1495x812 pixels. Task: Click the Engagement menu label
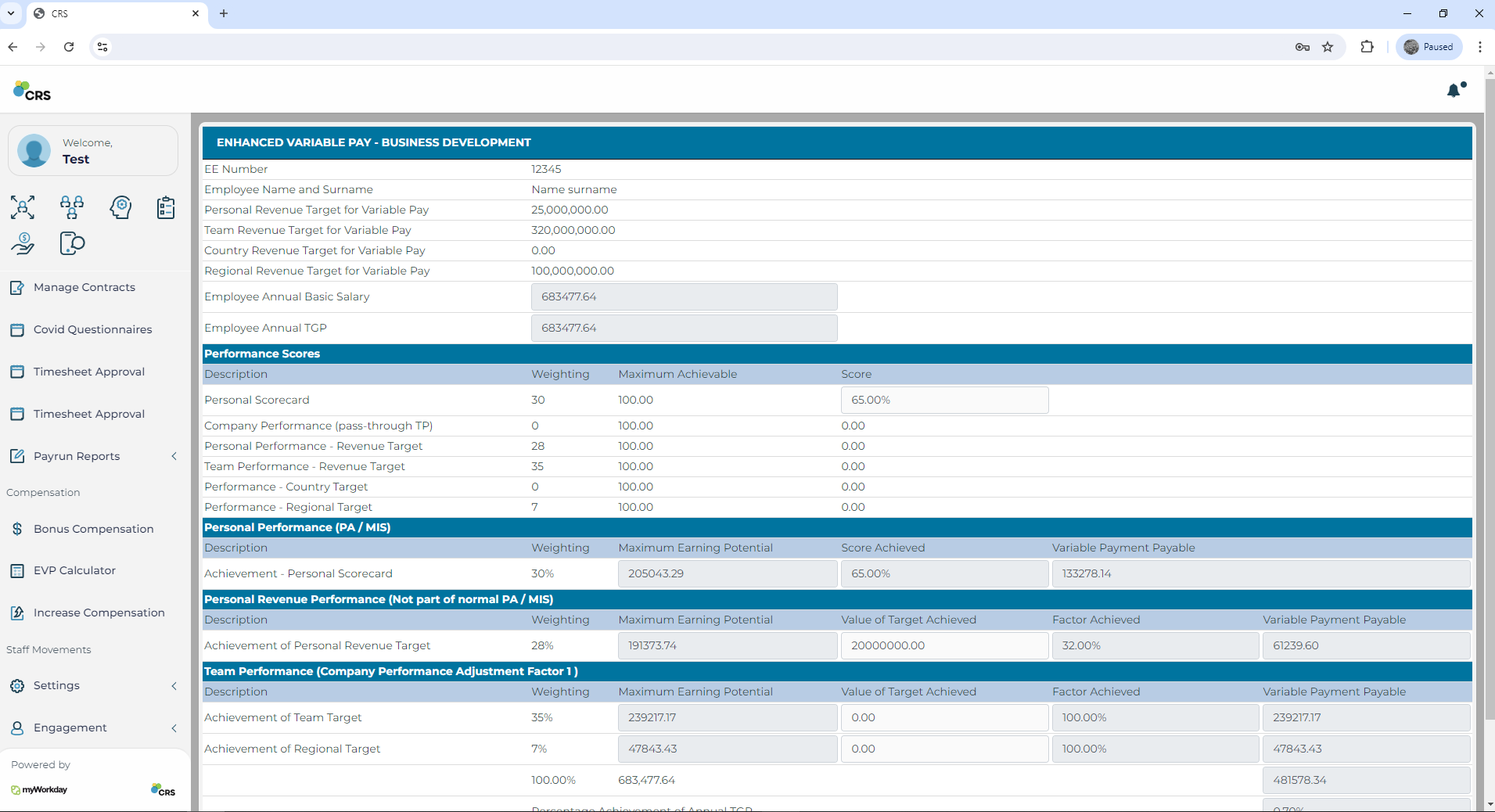click(70, 728)
